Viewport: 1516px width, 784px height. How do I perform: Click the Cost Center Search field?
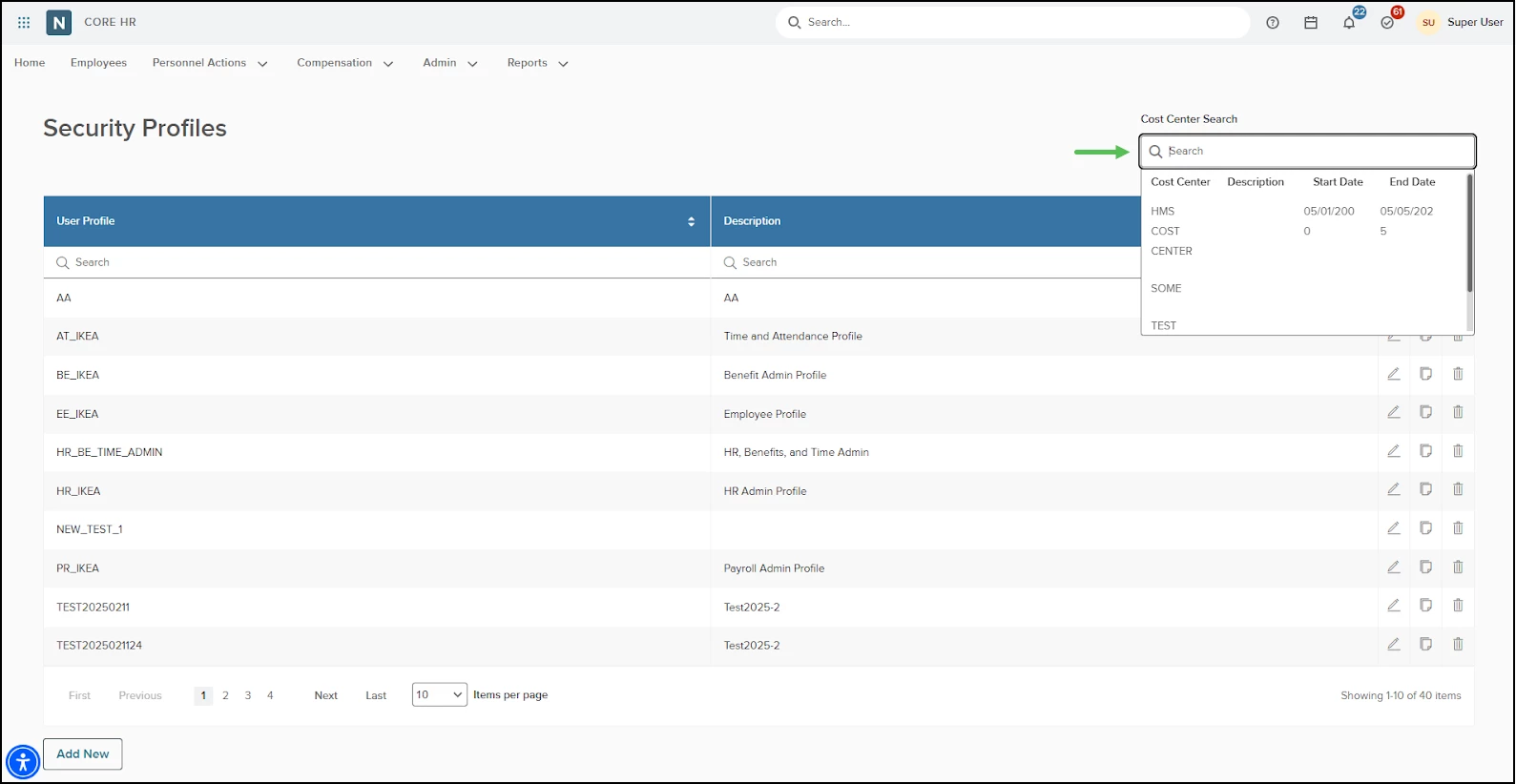pos(1308,151)
